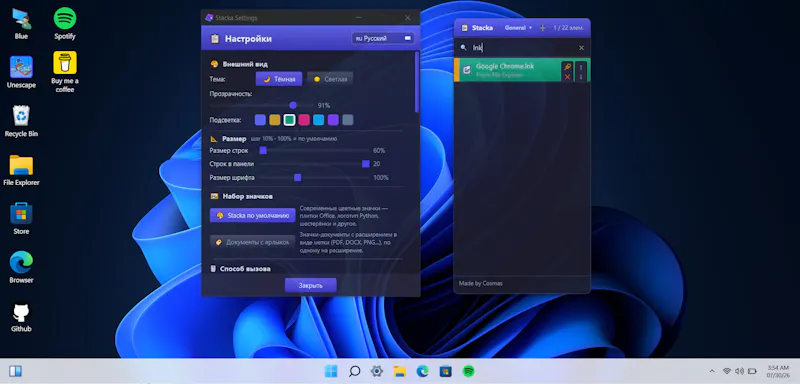
Task: Pick the gold accent color swatch
Action: [x=275, y=120]
